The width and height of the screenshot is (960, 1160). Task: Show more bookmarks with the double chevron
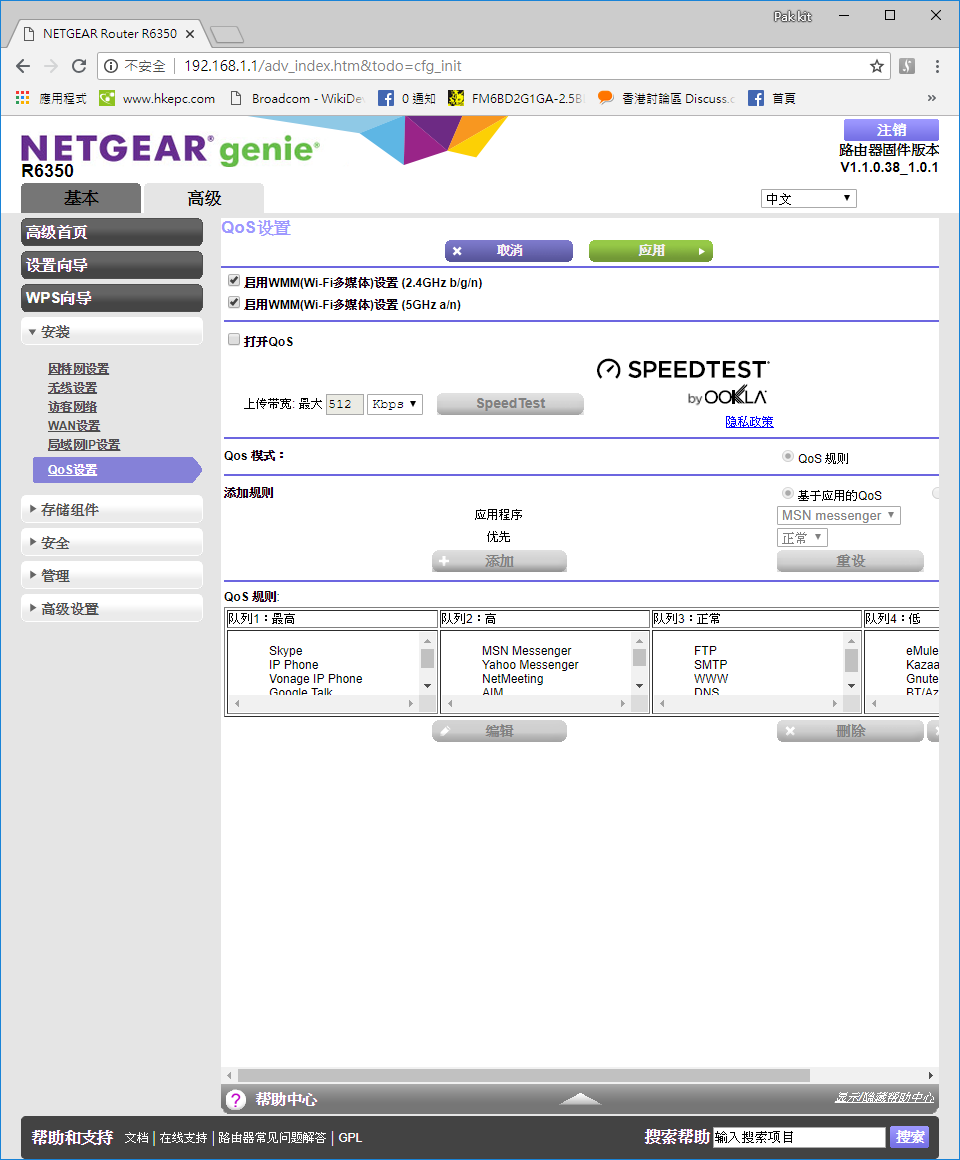931,98
